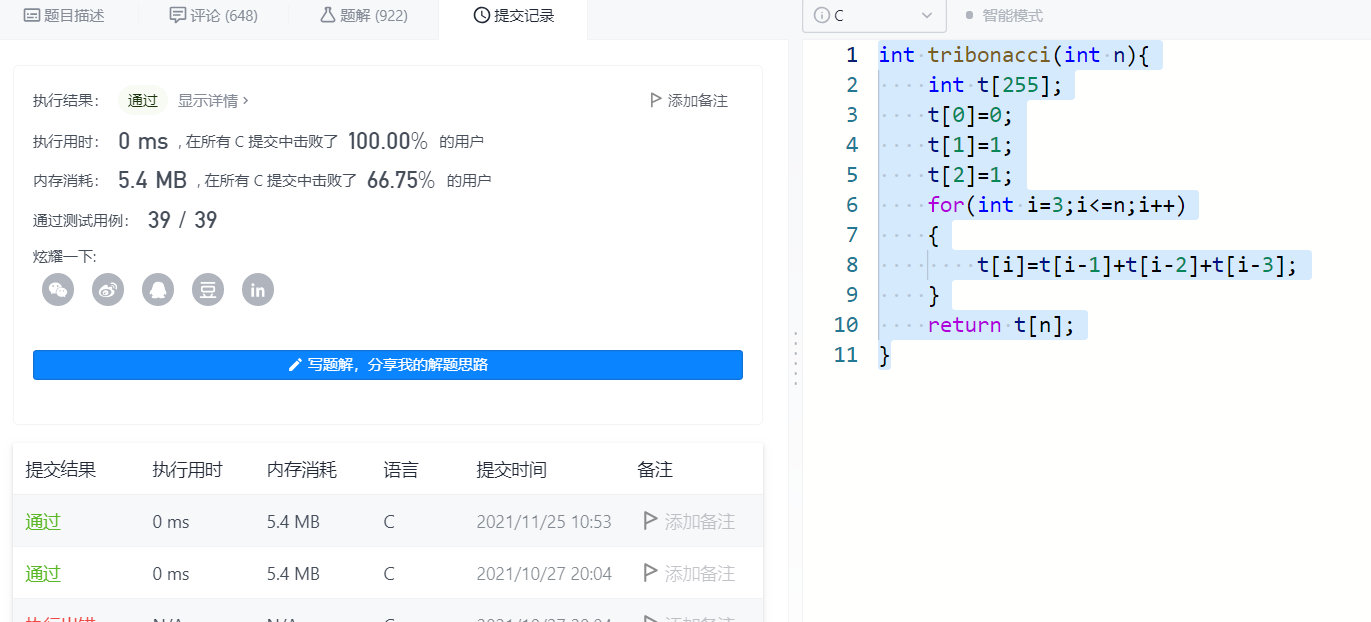Click the 100.00% runtime percentile

pos(388,141)
